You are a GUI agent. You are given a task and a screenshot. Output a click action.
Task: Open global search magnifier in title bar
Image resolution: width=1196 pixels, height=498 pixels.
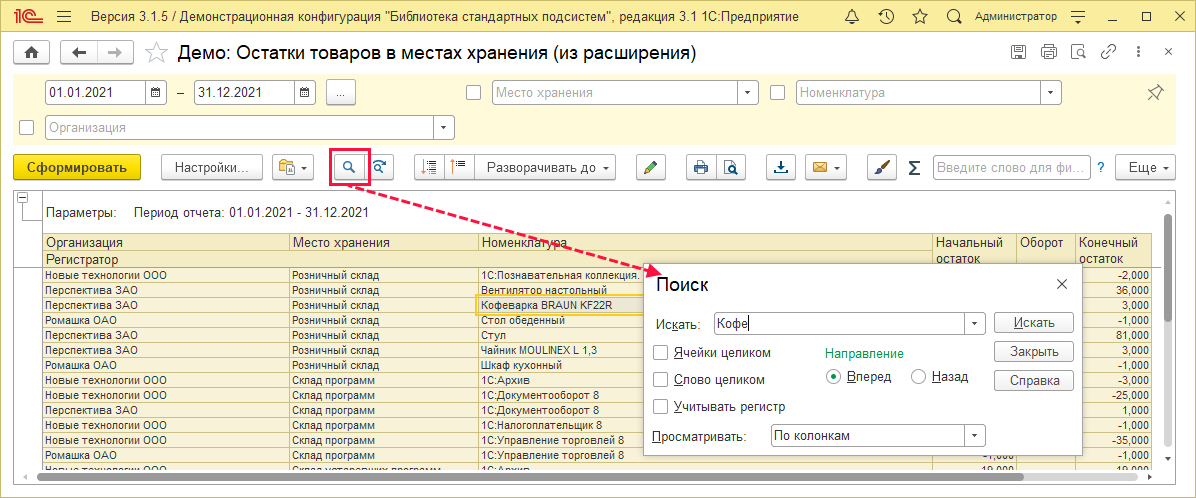(953, 16)
